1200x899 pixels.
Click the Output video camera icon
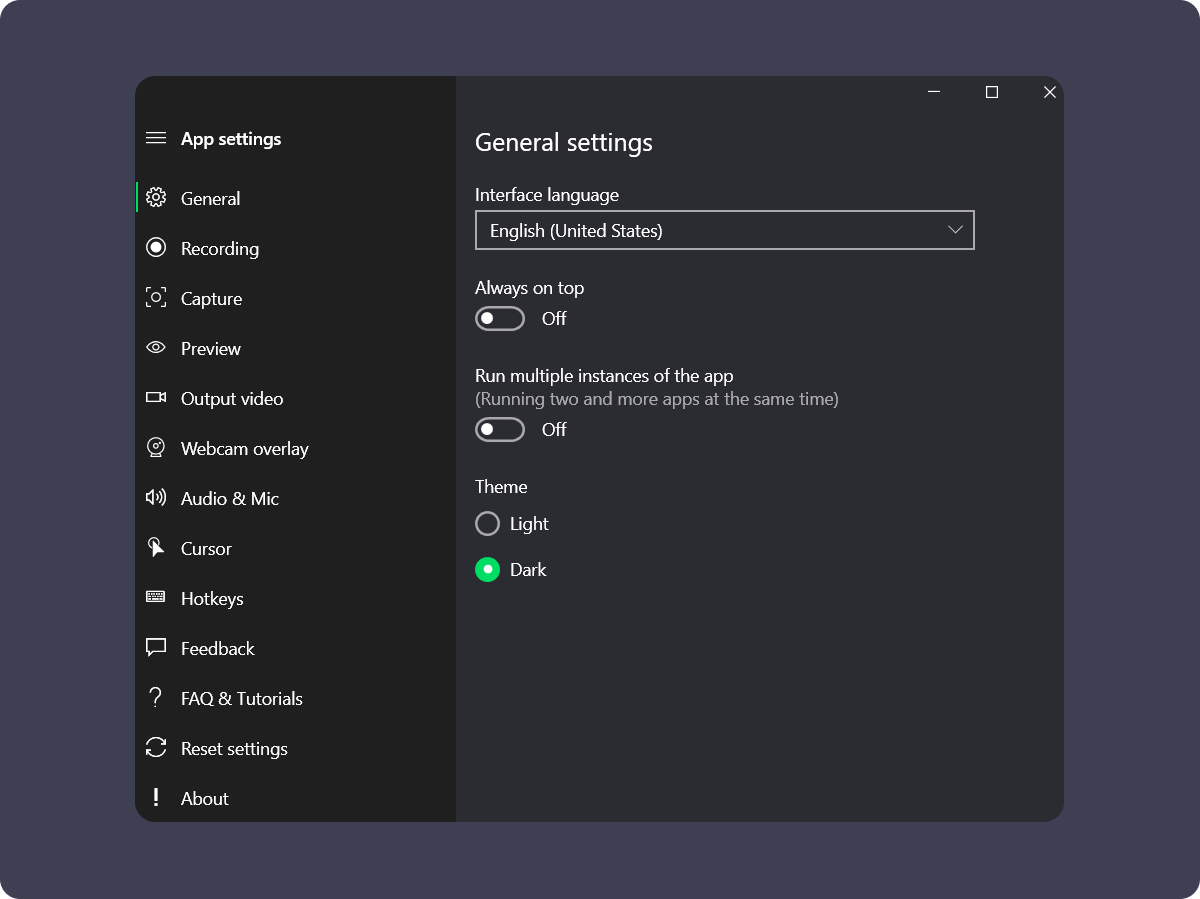click(156, 398)
